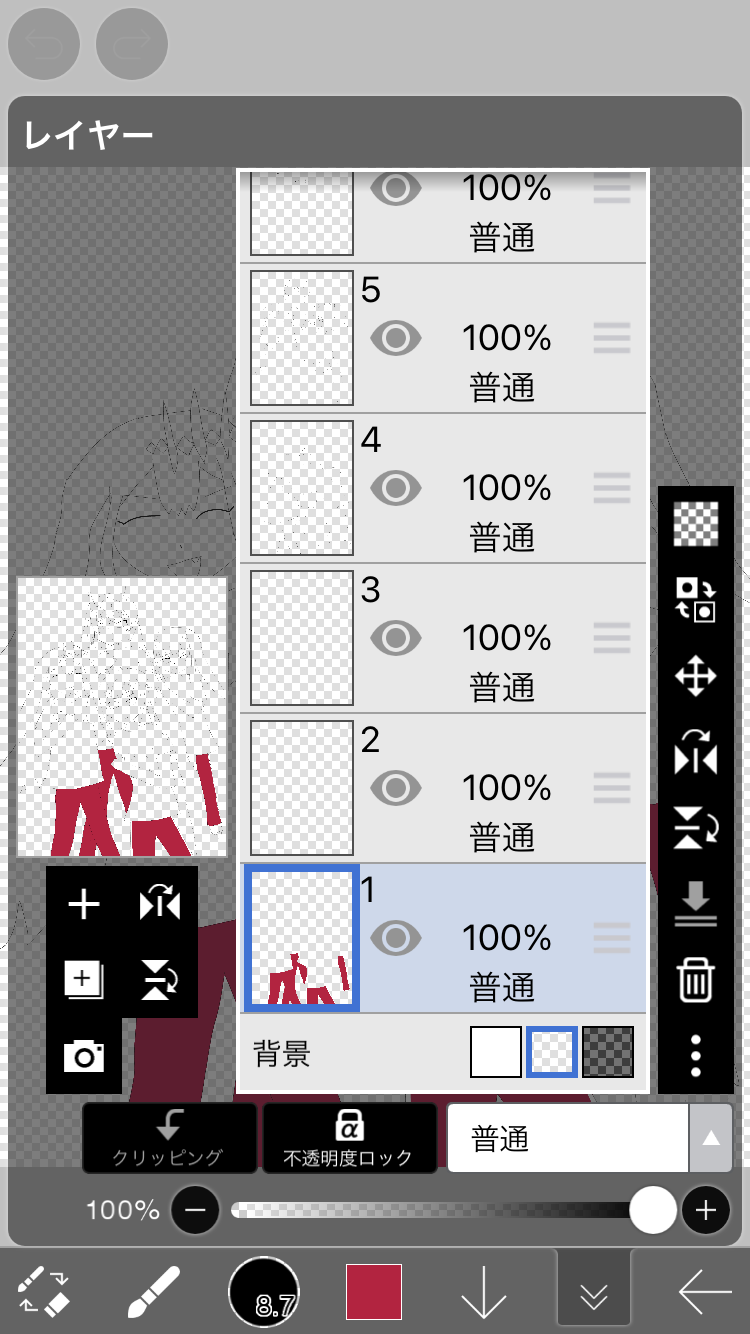Add a new layer with plus icon
This screenshot has height=1334, width=750.
point(84,905)
